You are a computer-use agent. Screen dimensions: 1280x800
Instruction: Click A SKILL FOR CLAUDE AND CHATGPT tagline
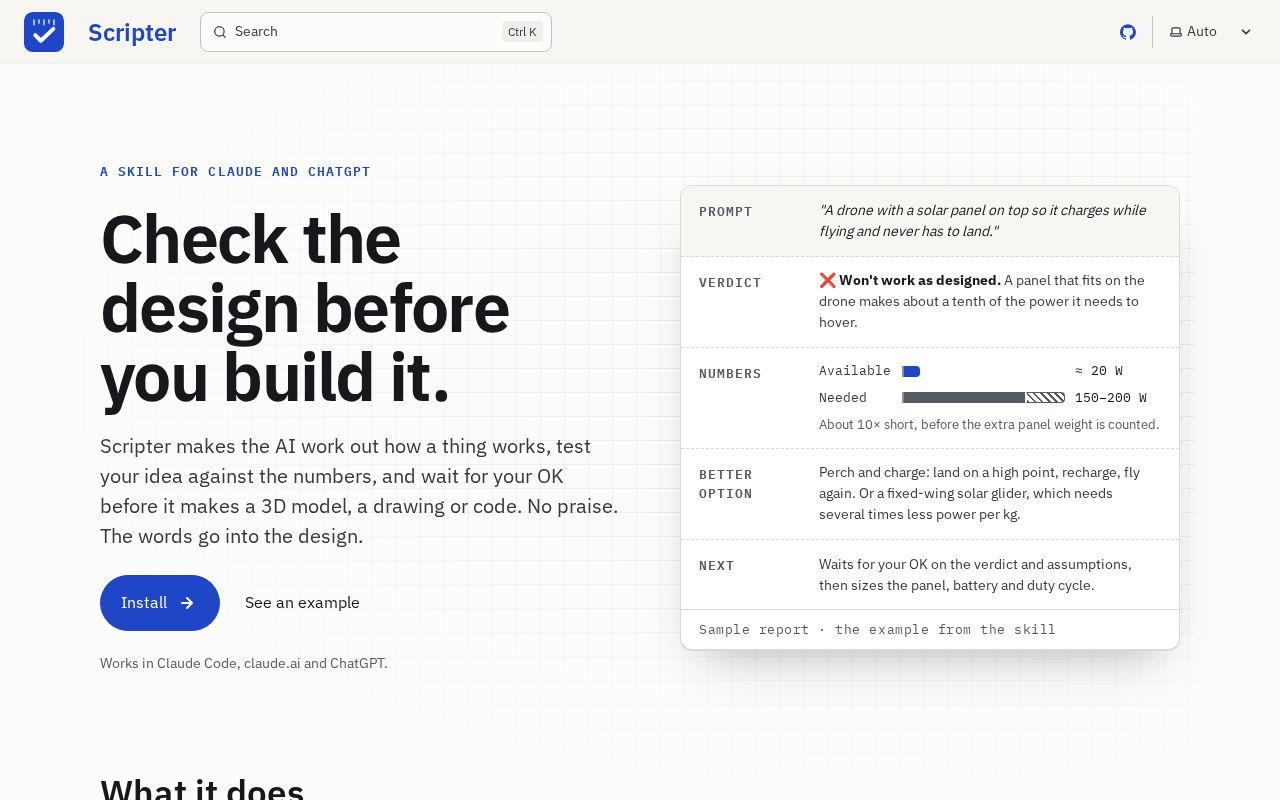click(235, 172)
